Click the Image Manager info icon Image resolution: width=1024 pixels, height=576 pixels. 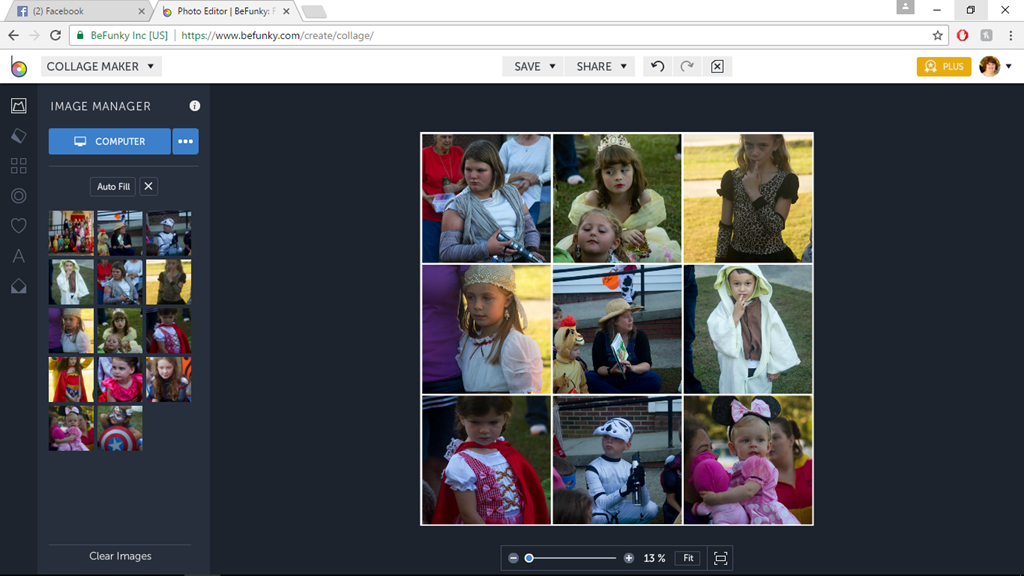(195, 106)
